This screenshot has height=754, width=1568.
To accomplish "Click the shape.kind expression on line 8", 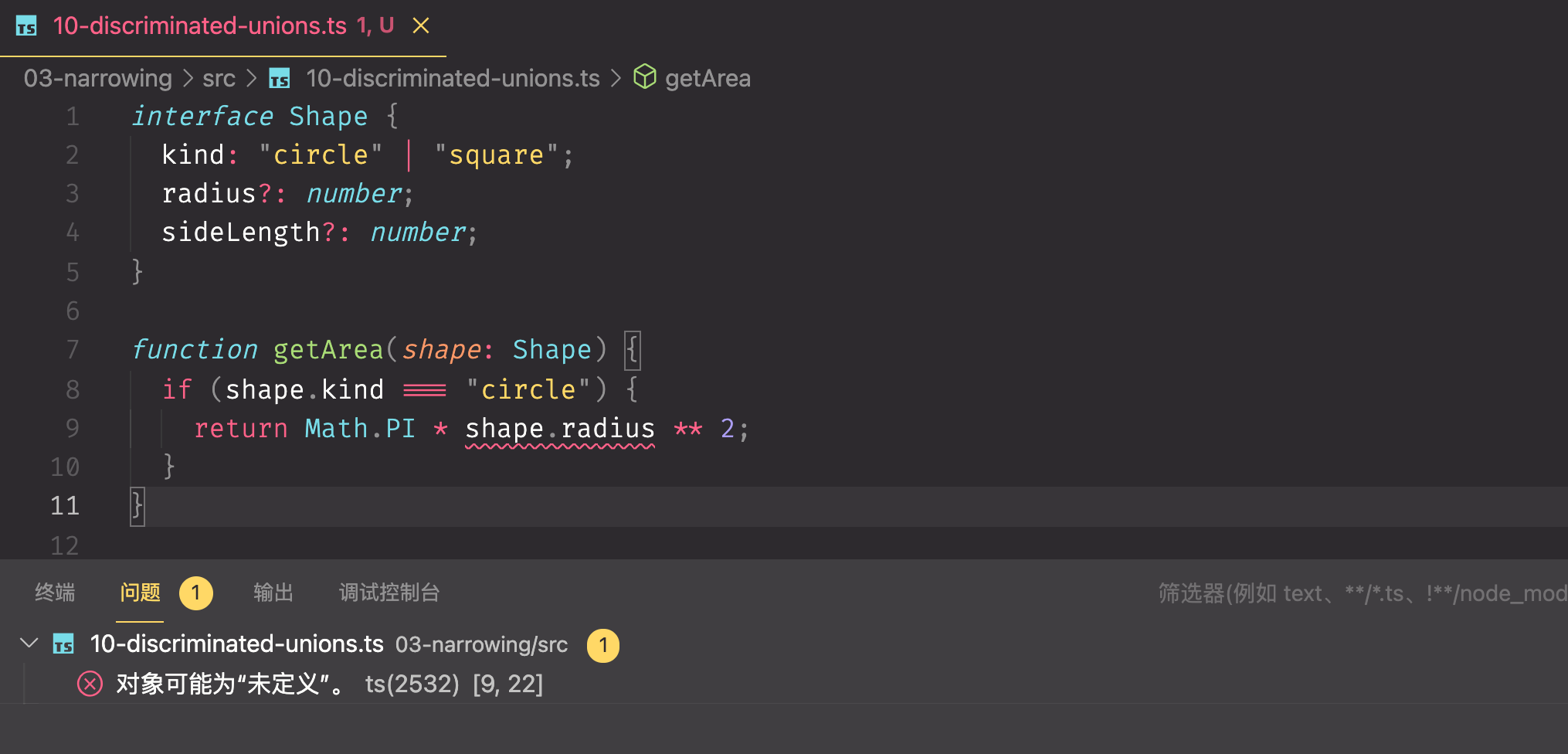I will tap(304, 389).
